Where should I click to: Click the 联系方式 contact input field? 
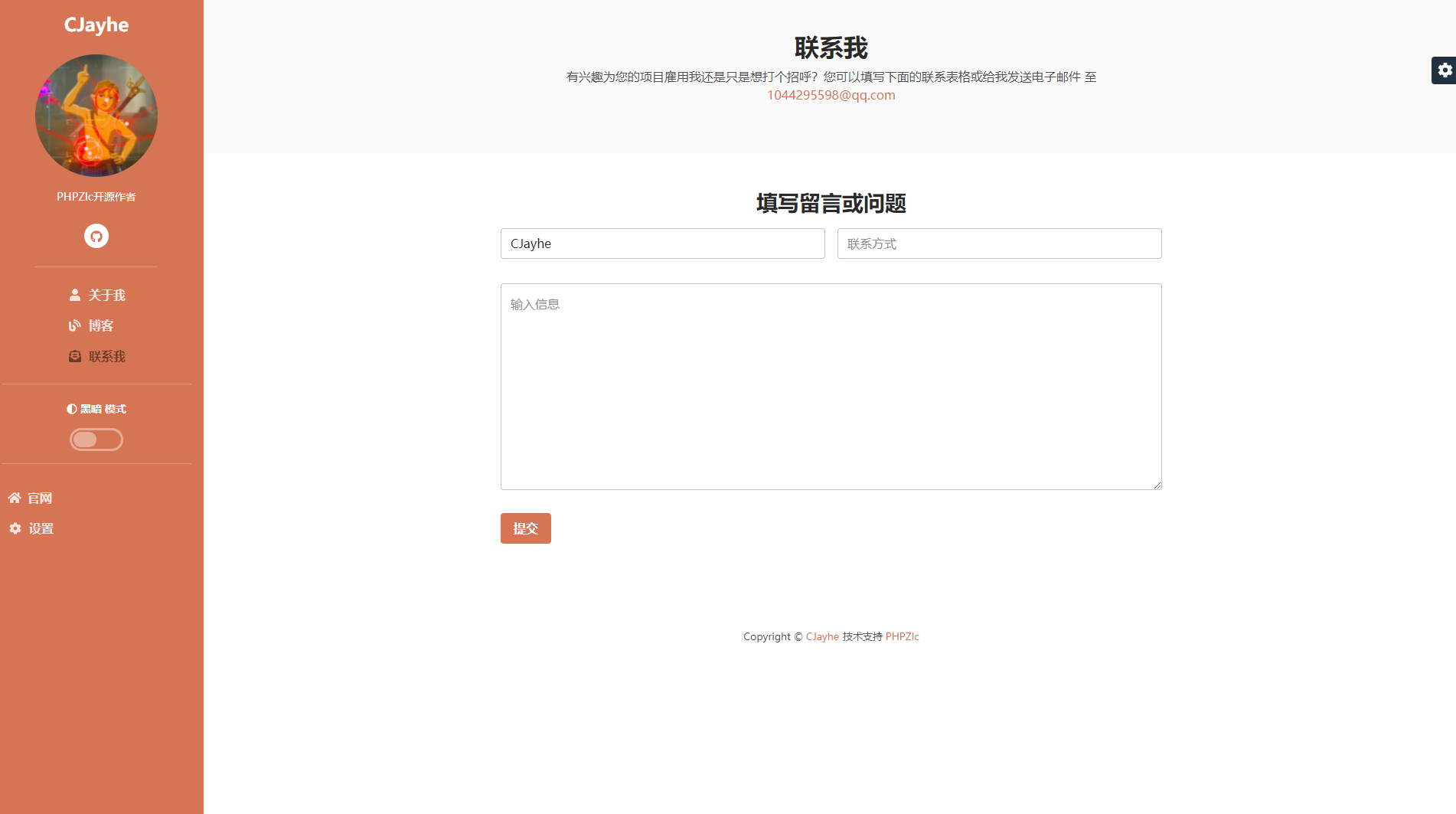tap(999, 244)
